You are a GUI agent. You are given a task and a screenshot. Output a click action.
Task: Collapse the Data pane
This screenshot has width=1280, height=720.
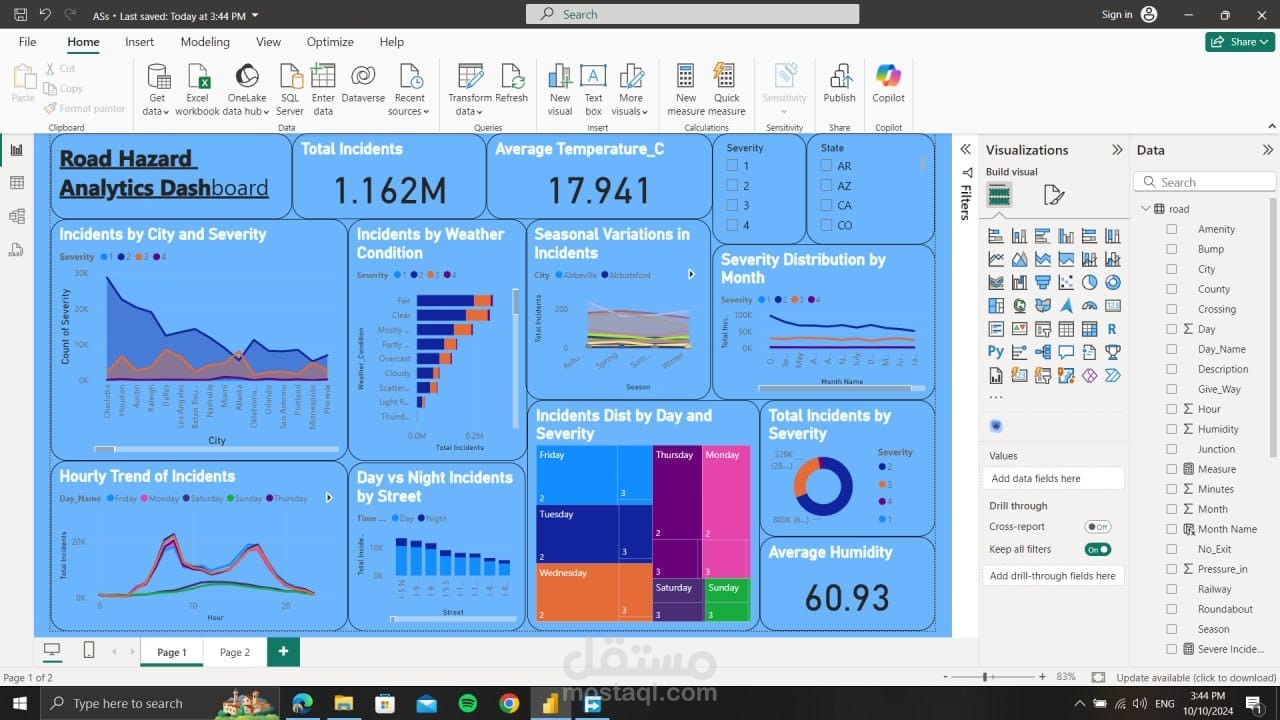pos(1268,150)
